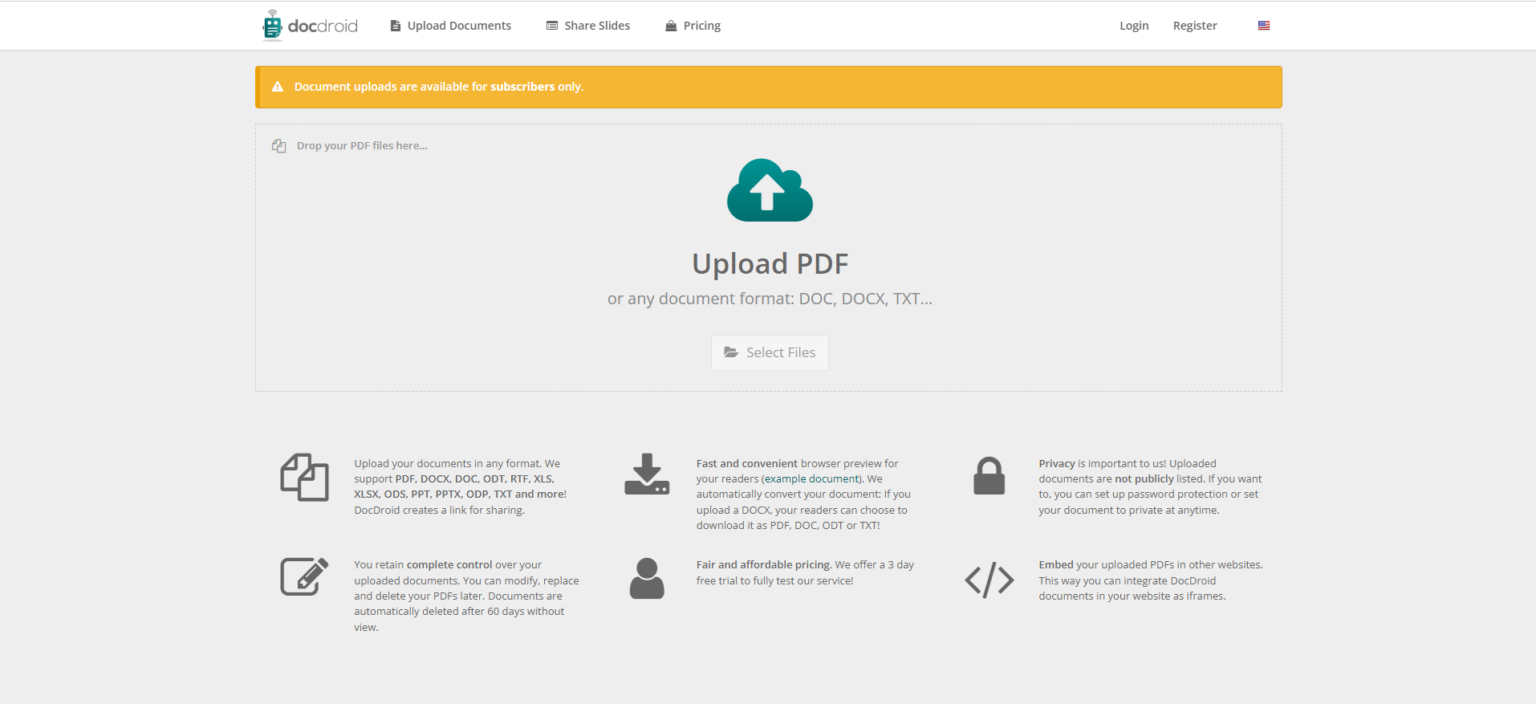Click the copy documents icon beside supported formats
The width and height of the screenshot is (1536, 704).
[304, 478]
